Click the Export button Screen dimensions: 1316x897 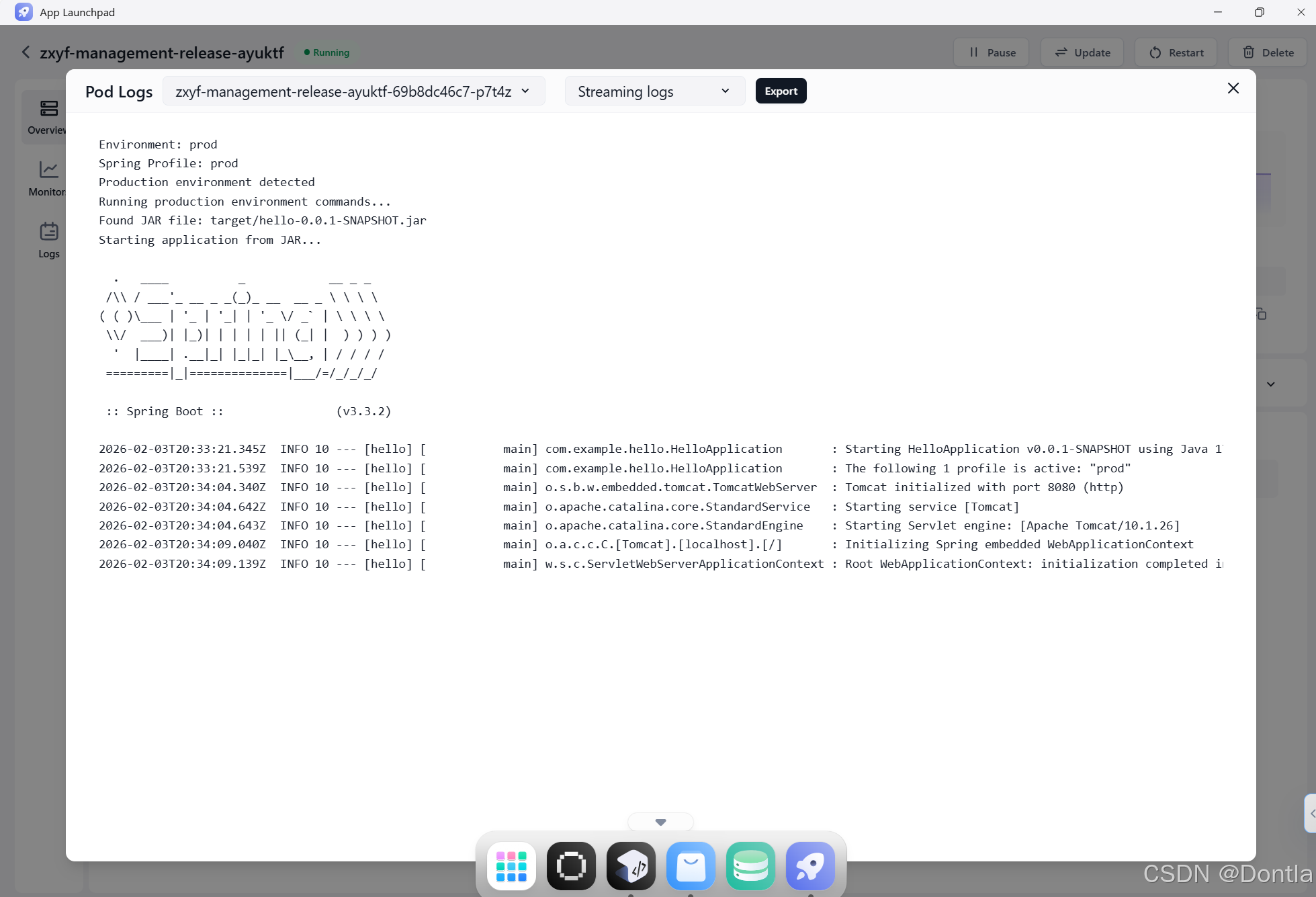(x=781, y=91)
